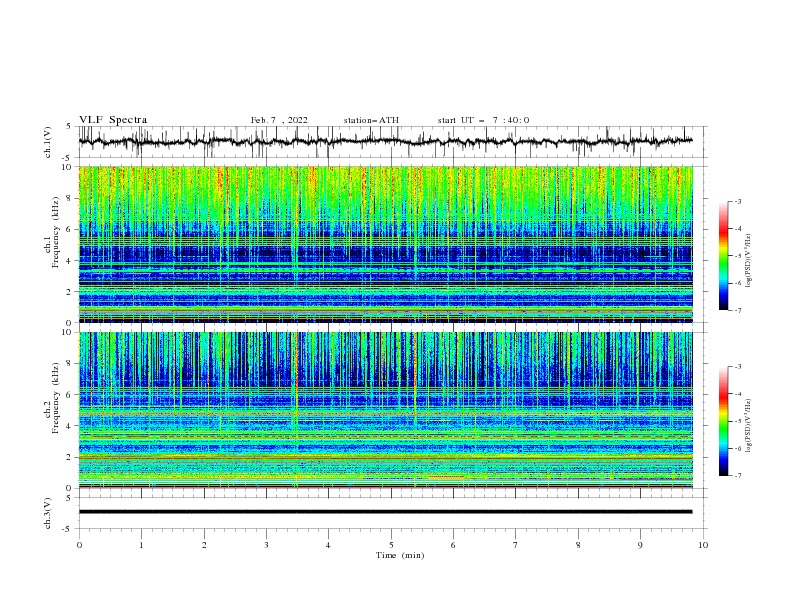Click the "ch.1(V)" waveform axis label
The image size is (792, 612).
[x=48, y=142]
